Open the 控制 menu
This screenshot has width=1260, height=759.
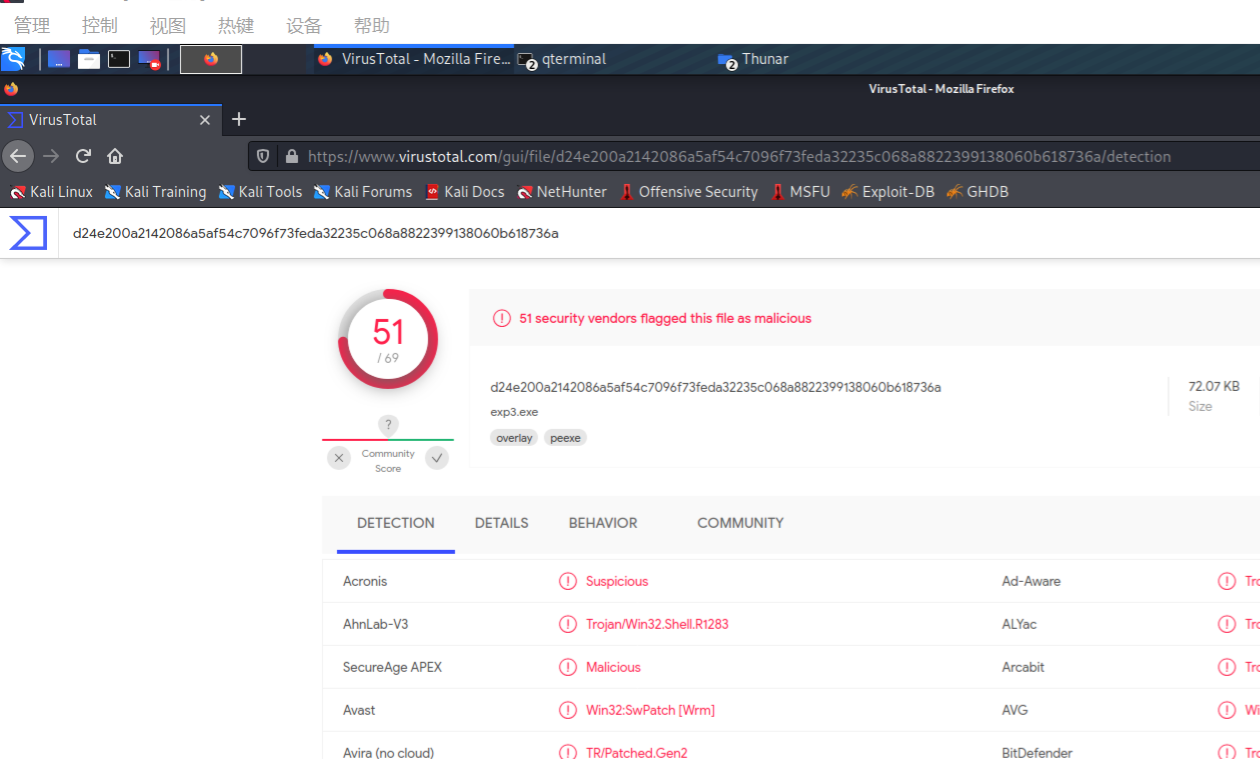100,26
